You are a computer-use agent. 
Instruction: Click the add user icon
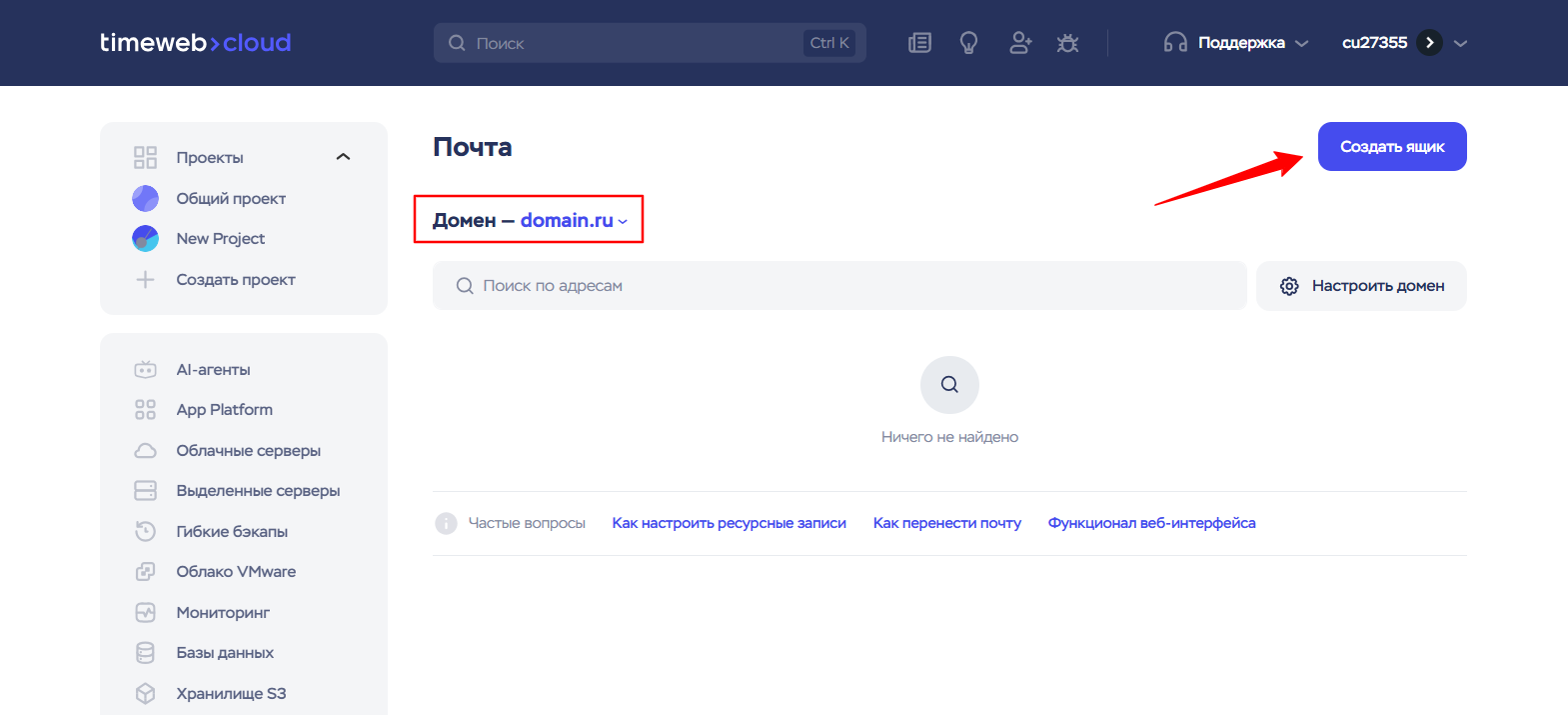coord(1019,43)
